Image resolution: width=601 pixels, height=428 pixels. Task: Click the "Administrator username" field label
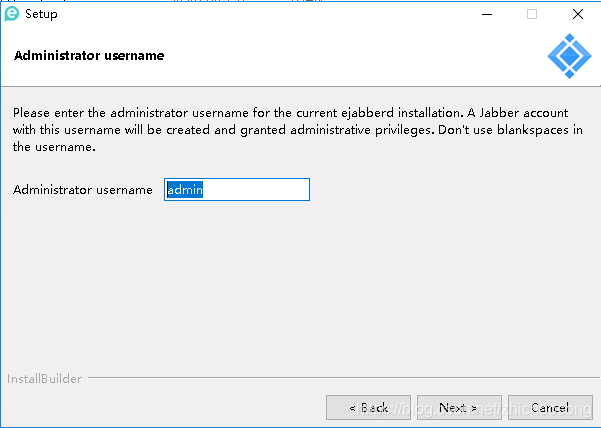tap(83, 190)
